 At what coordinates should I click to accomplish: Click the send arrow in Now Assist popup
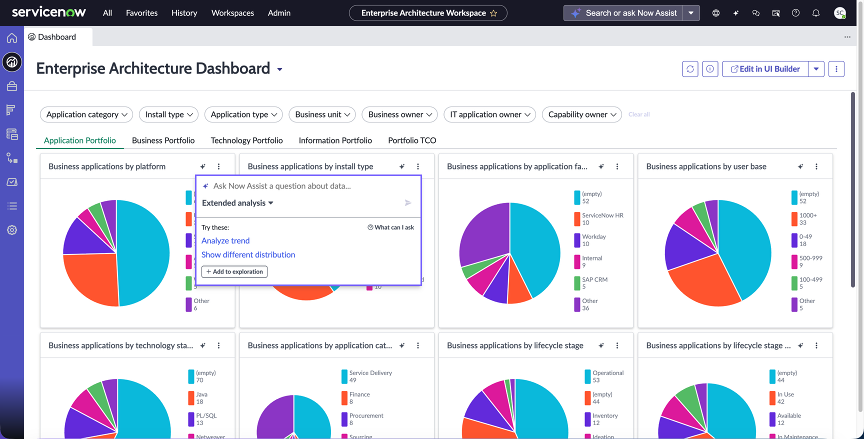pos(408,203)
